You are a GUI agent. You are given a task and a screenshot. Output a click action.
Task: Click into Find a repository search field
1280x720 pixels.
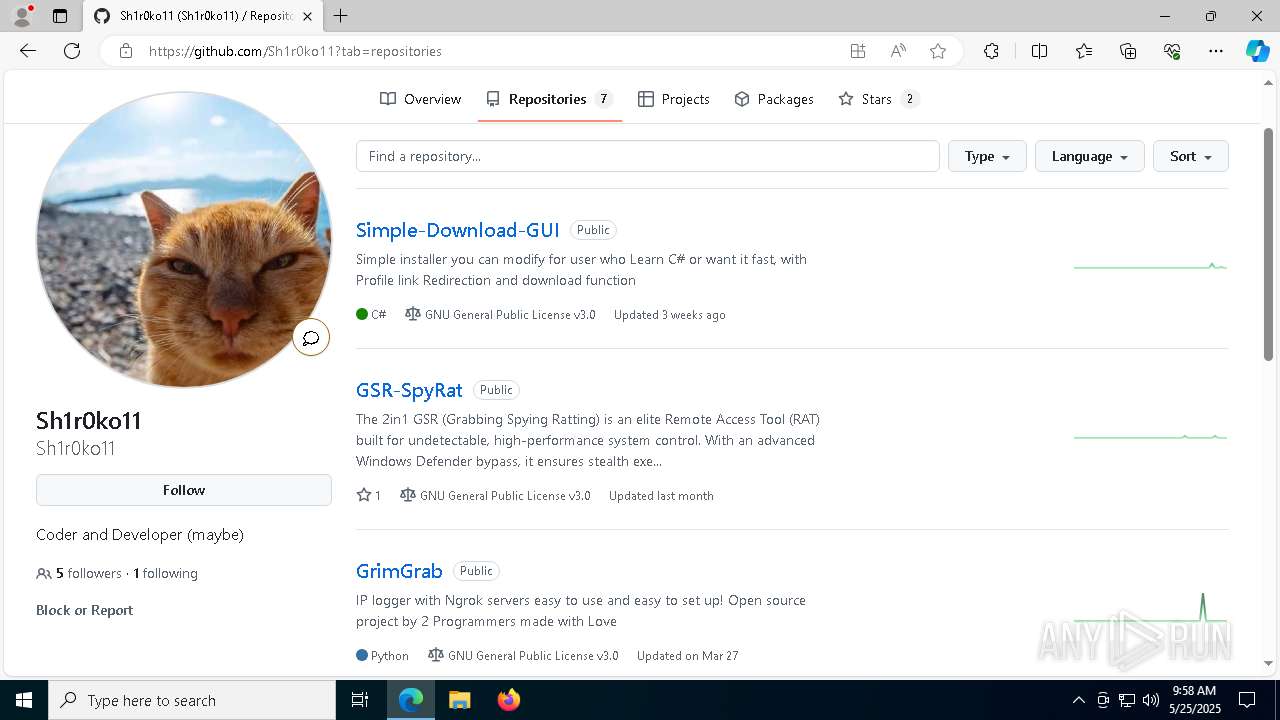(648, 156)
